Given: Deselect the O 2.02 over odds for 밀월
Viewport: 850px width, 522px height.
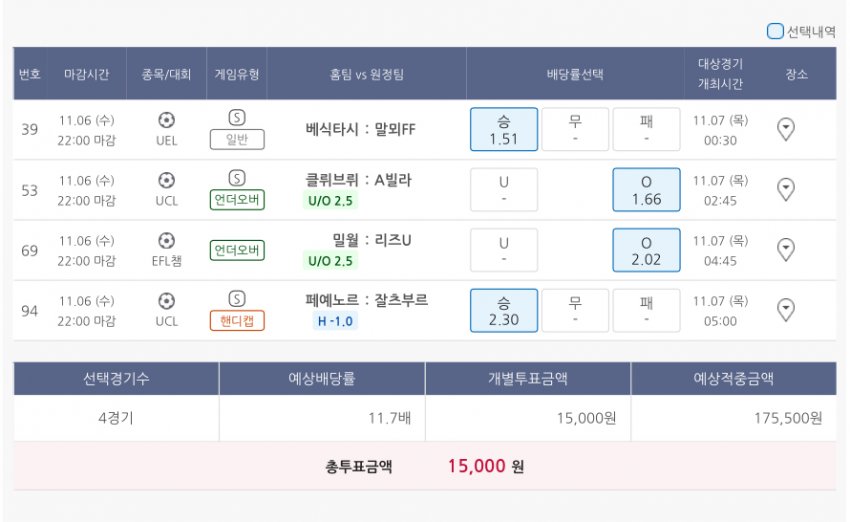Looking at the screenshot, I should 646,250.
